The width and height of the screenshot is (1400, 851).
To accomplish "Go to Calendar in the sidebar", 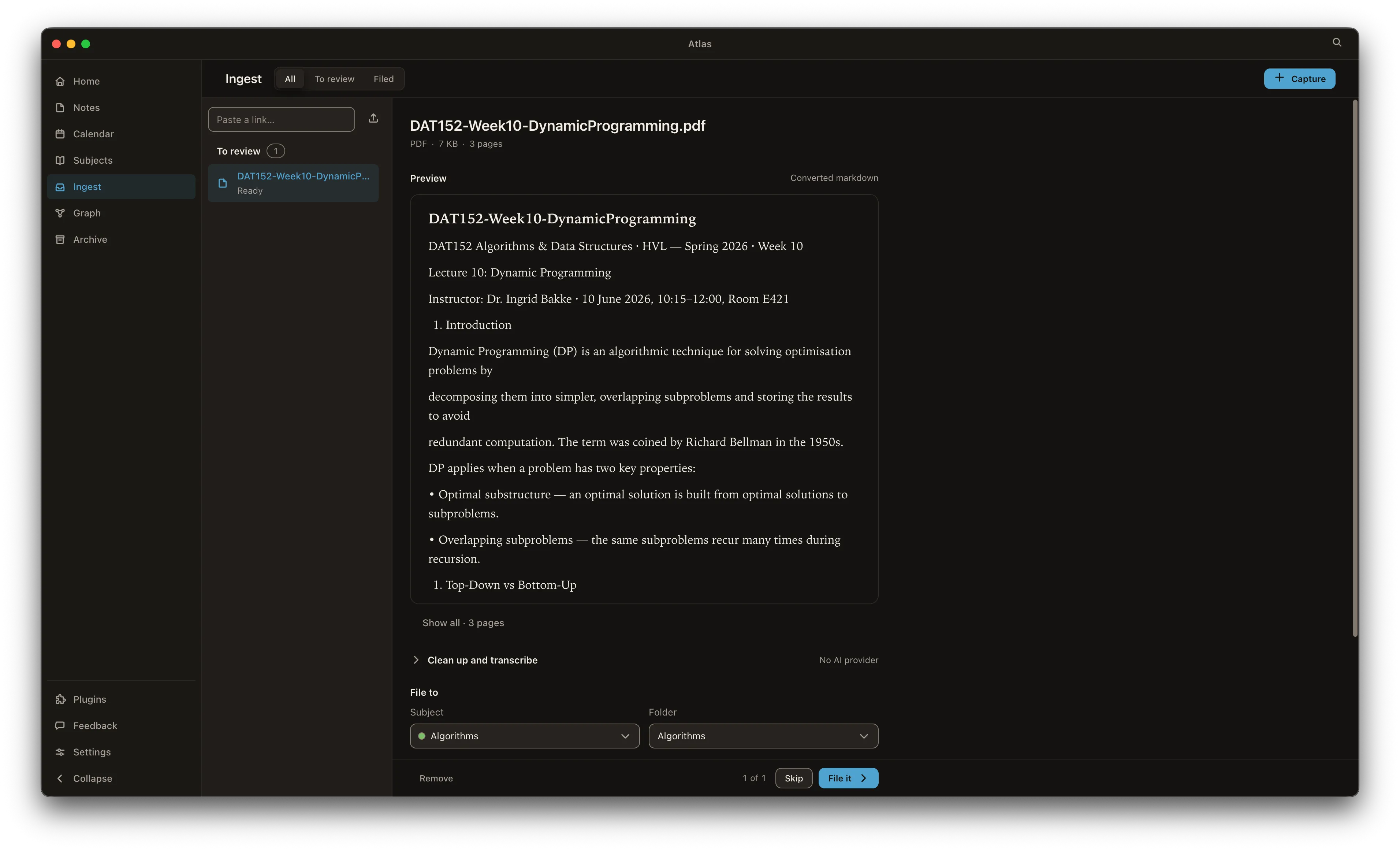I will click(121, 134).
